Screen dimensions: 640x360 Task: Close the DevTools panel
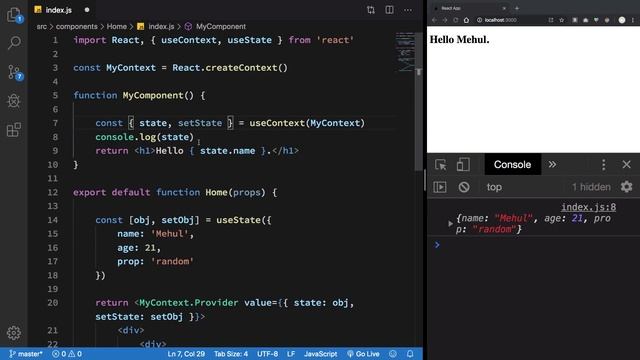point(627,164)
